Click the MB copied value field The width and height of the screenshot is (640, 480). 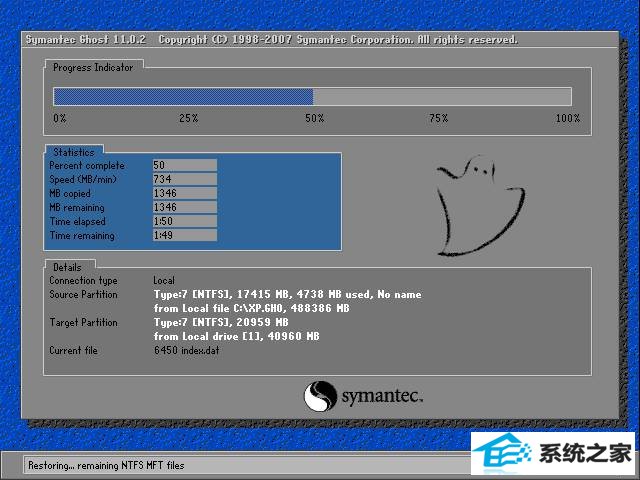pyautogui.click(x=184, y=193)
